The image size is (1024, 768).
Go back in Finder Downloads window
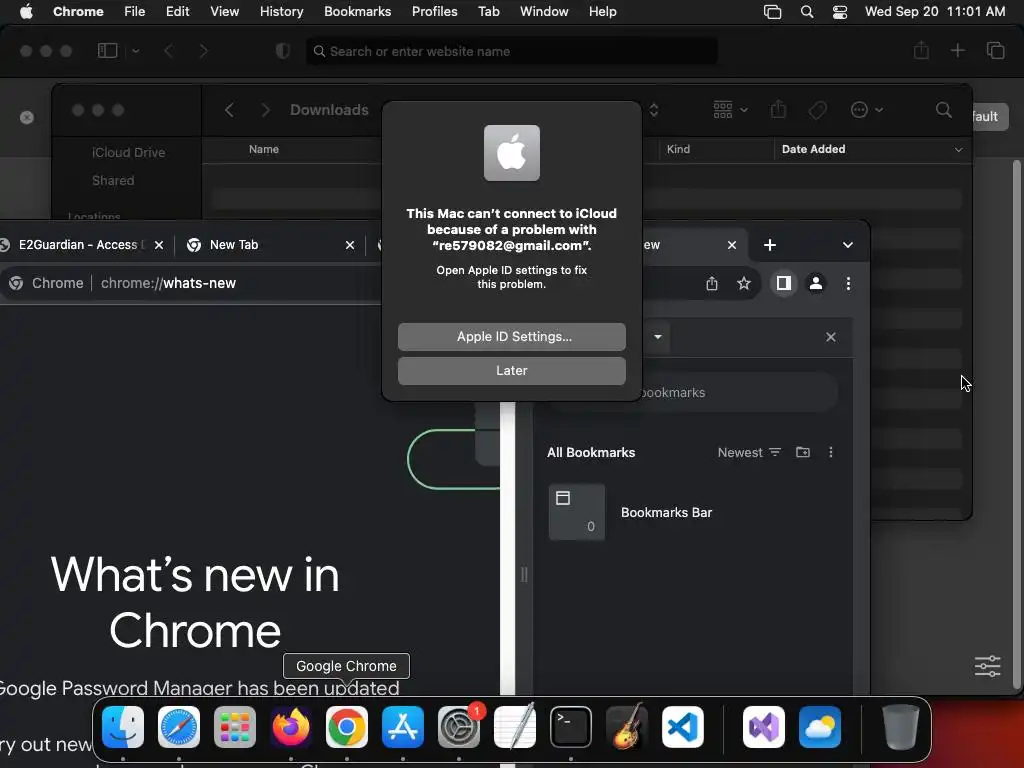pyautogui.click(x=229, y=110)
